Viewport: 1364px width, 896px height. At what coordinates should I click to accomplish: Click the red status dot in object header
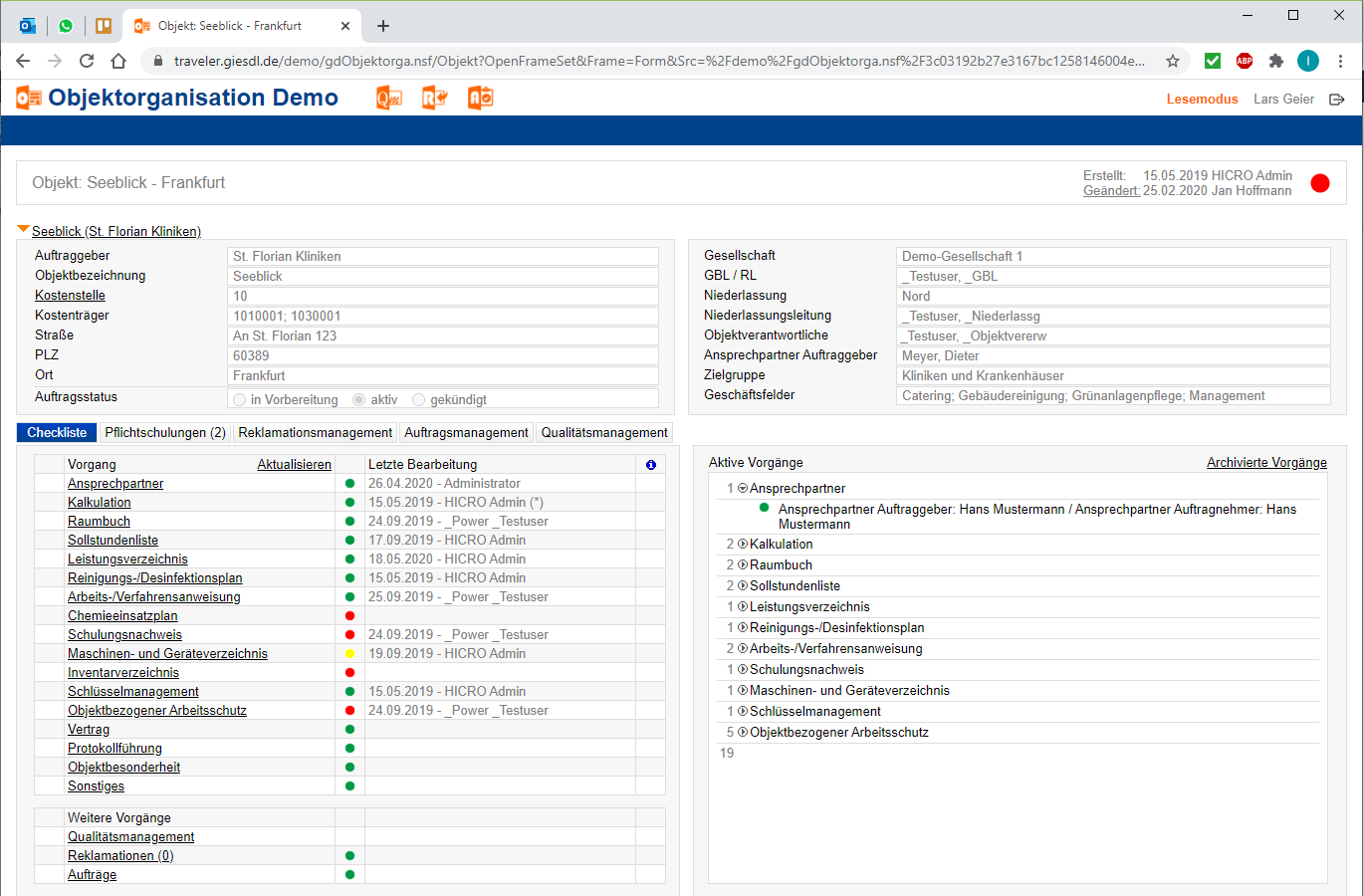click(1320, 183)
